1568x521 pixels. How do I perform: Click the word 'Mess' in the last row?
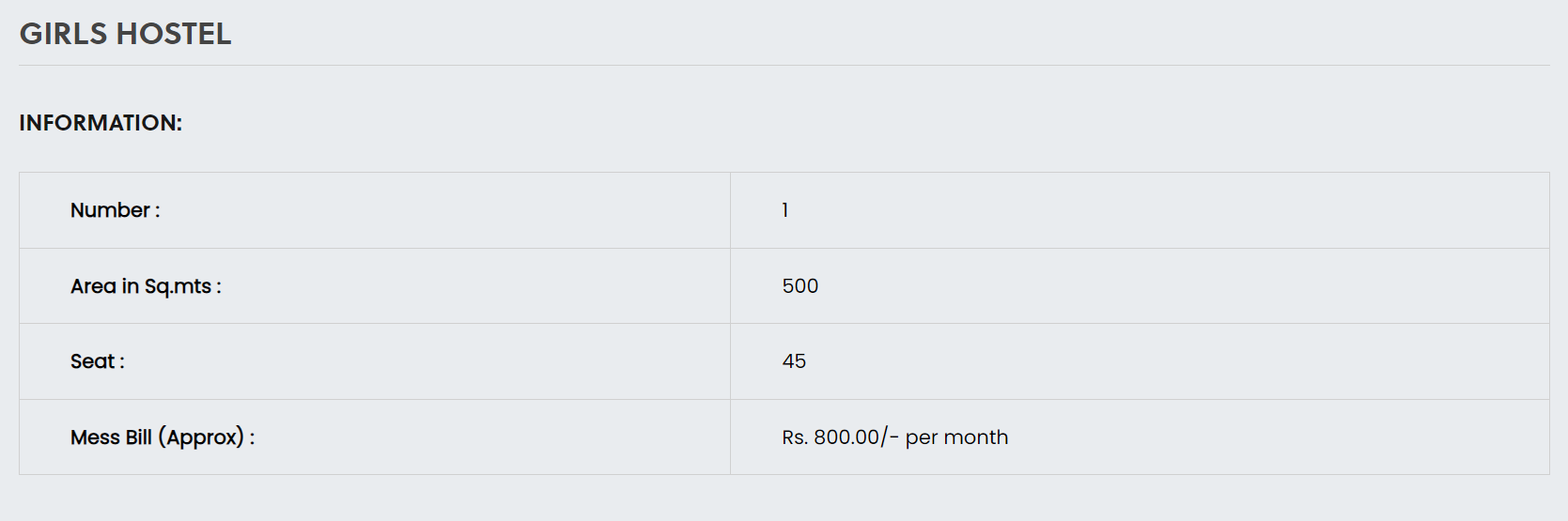(x=95, y=437)
